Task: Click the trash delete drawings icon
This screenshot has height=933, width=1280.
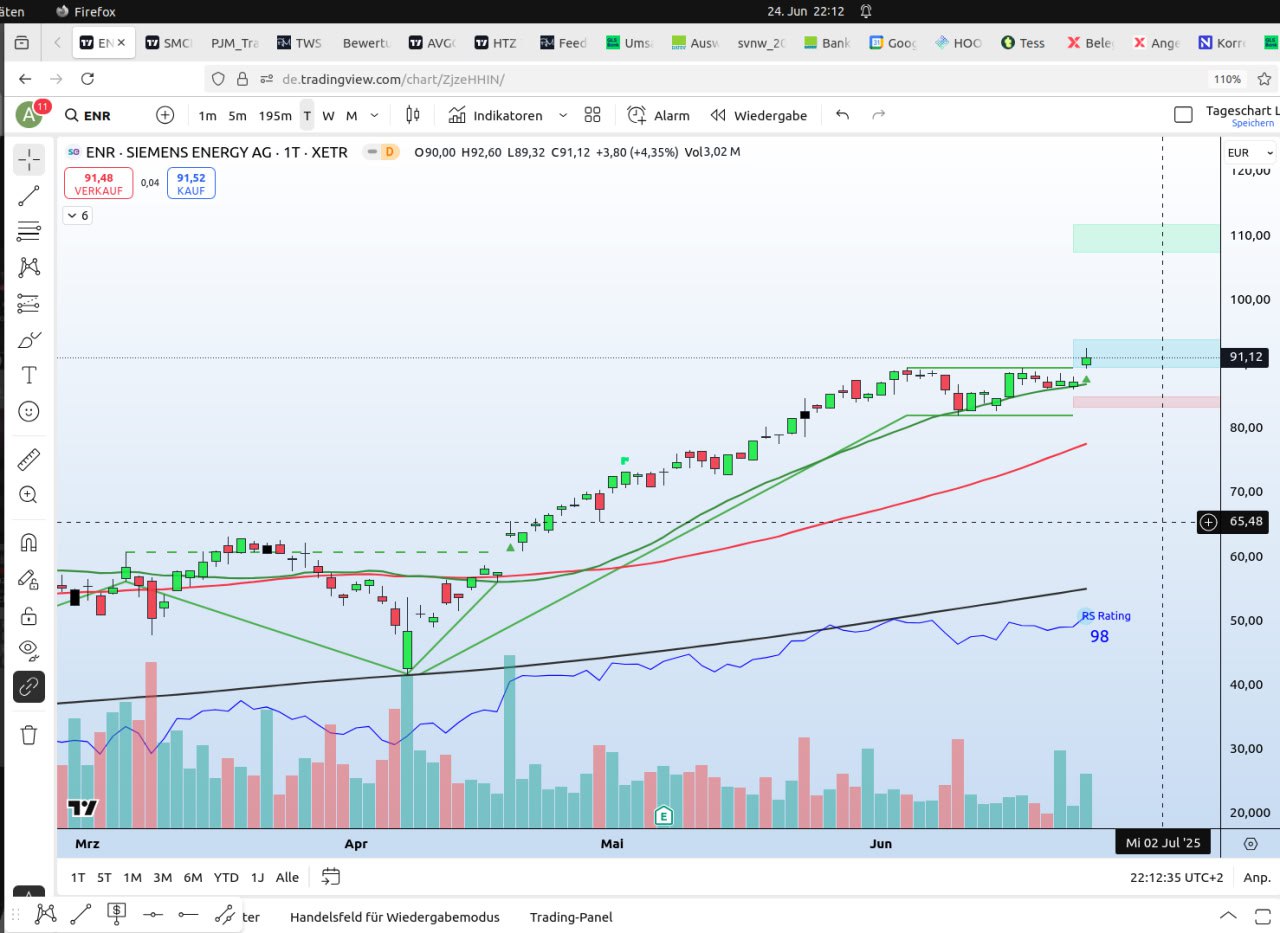Action: [x=29, y=735]
